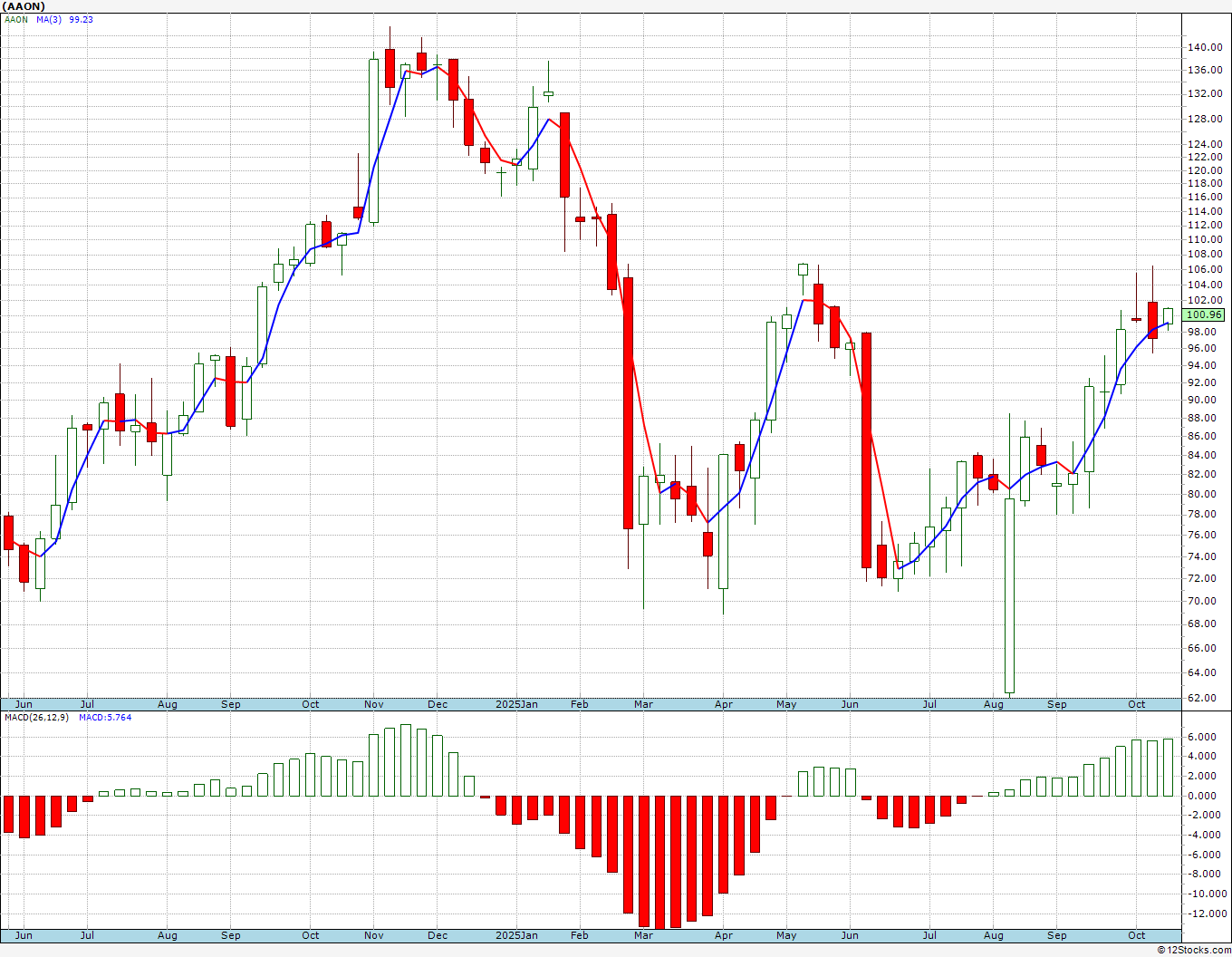1232x957 pixels.
Task: Select the 108.00 price axis label
Action: point(1204,255)
